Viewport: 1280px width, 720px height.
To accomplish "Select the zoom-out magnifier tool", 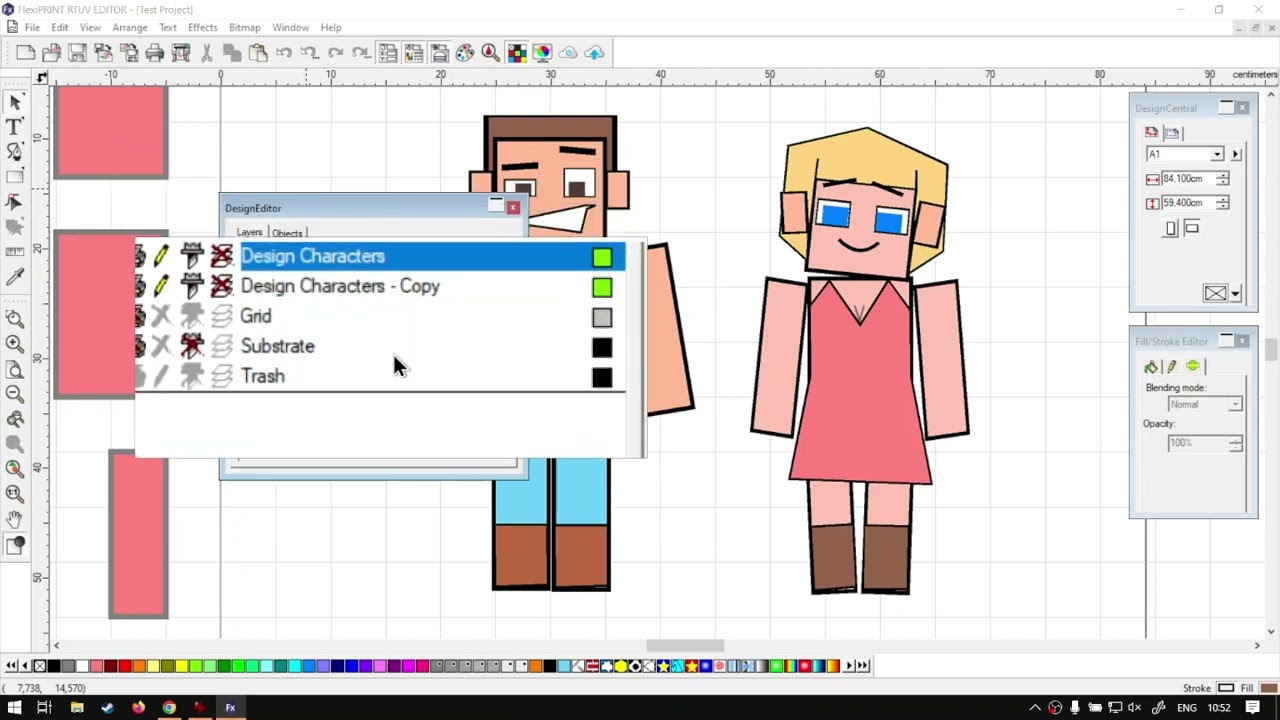I will [15, 394].
